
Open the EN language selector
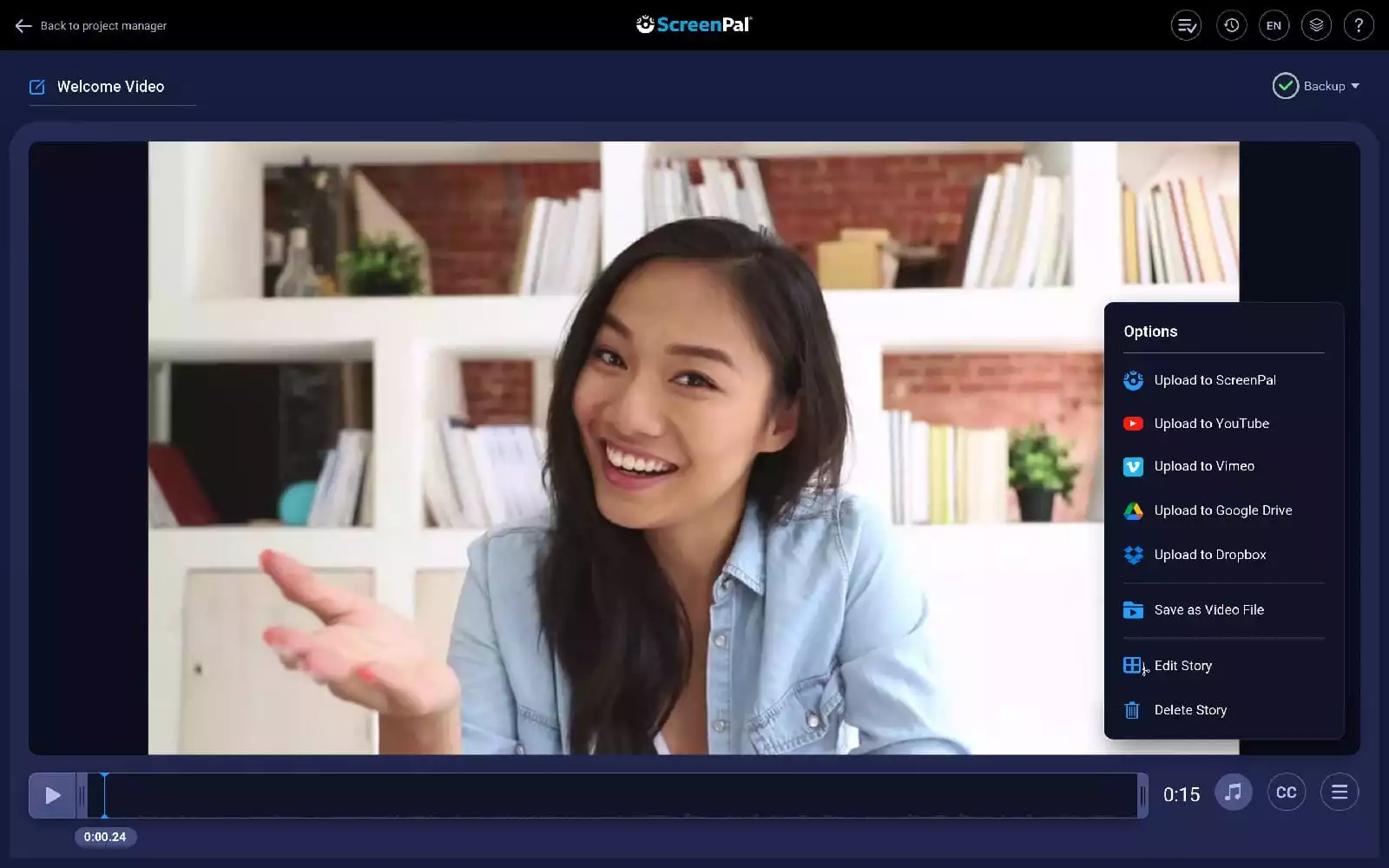1274,25
